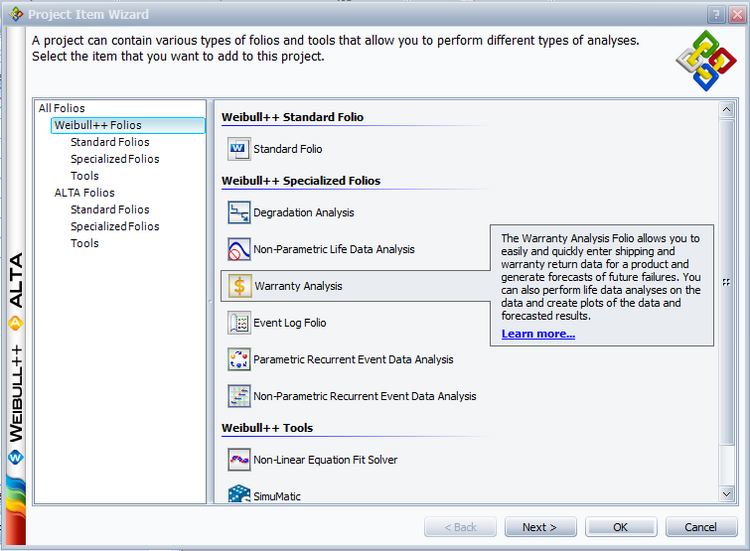
Task: Select All Folios in the tree
Action: [62, 108]
